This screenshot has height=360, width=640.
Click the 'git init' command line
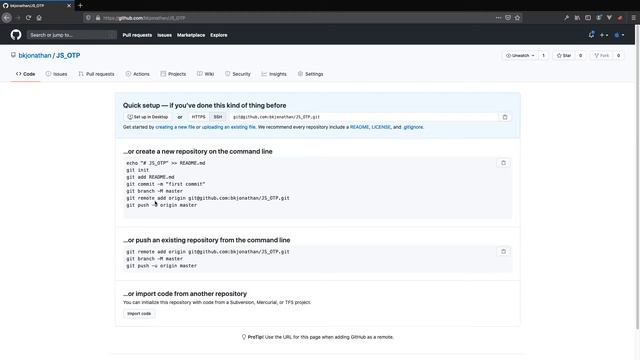point(138,170)
